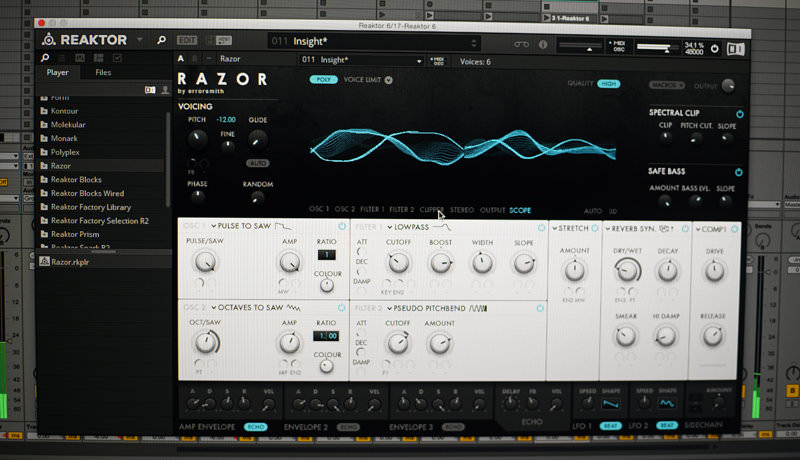The image size is (800, 460).
Task: Open the Stretch effect type dropdown
Action: tap(555, 228)
